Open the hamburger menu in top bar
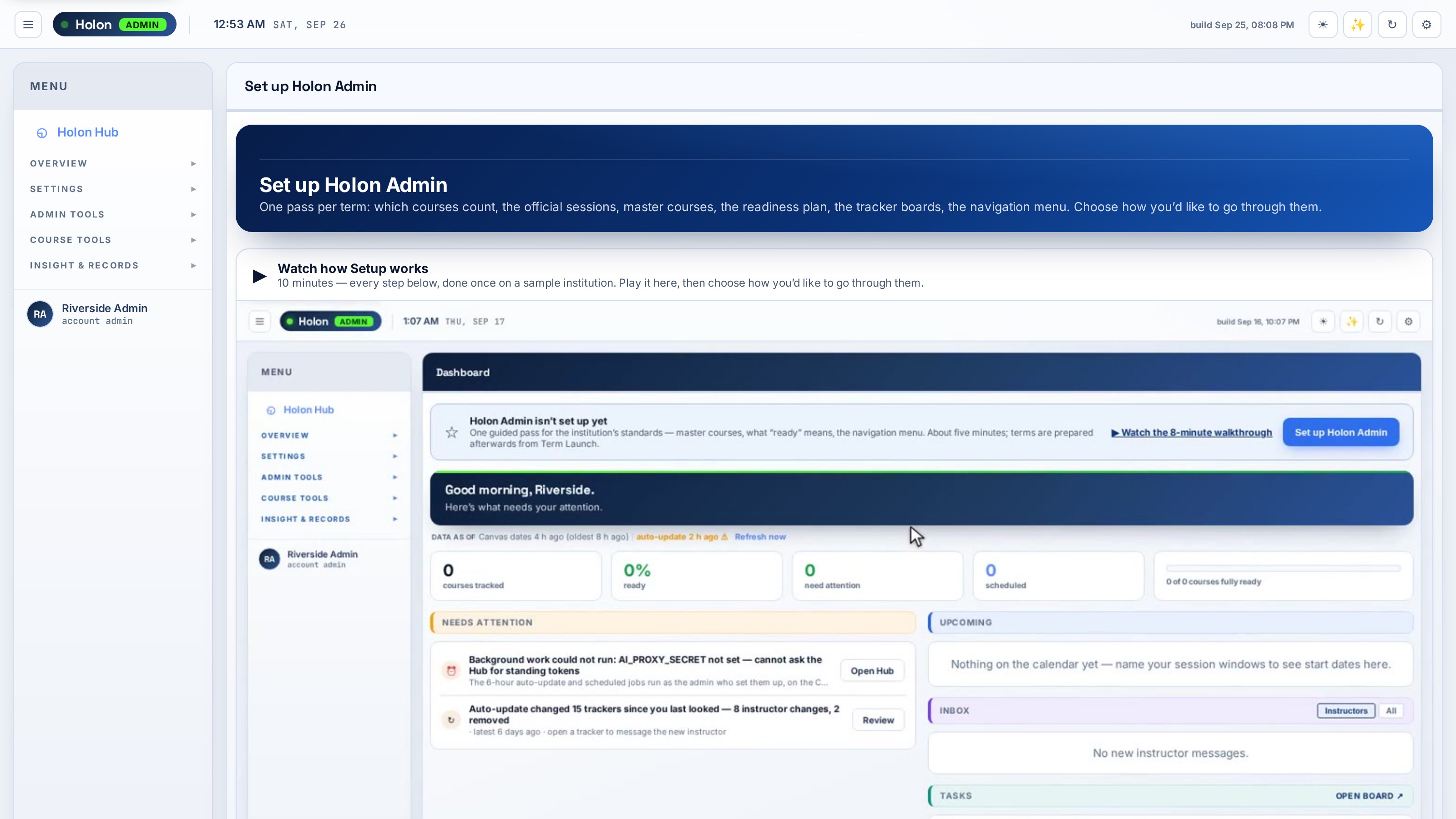 [x=28, y=25]
